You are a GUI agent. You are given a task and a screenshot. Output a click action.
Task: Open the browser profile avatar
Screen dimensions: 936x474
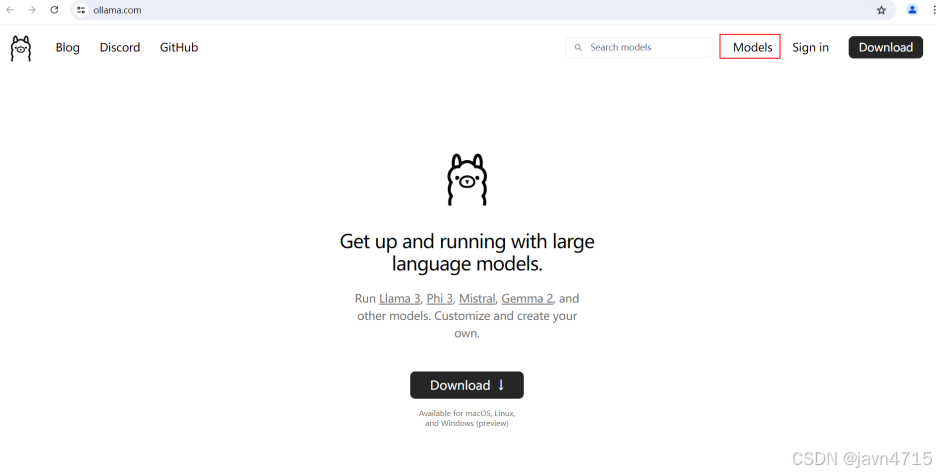912,10
